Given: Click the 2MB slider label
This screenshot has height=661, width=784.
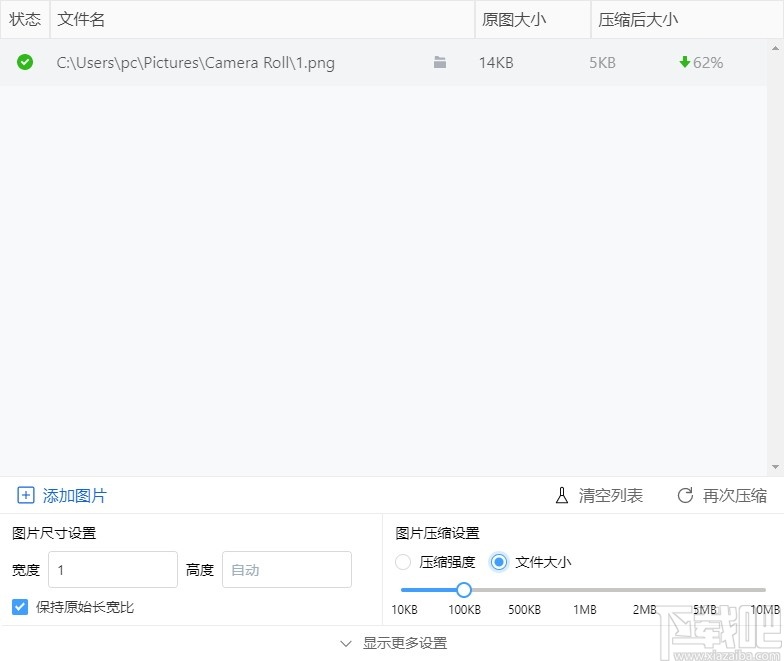Looking at the screenshot, I should (644, 610).
